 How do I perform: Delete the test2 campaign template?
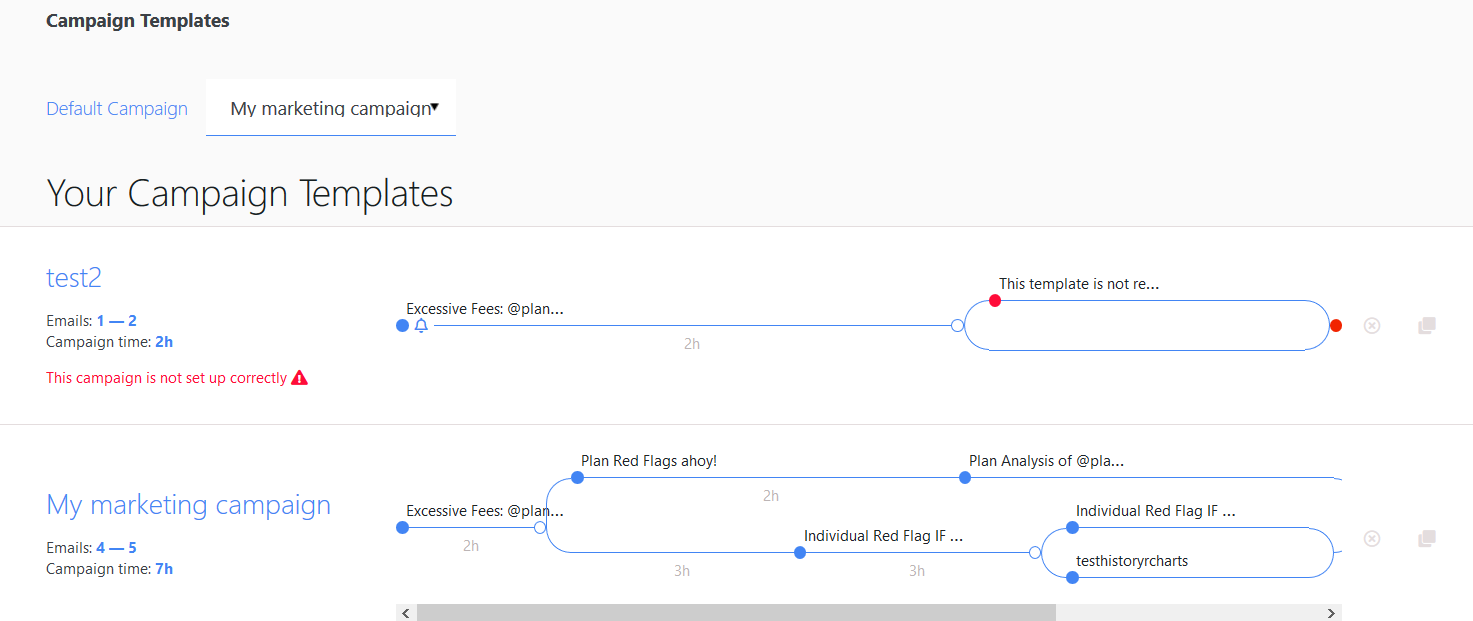click(1371, 326)
